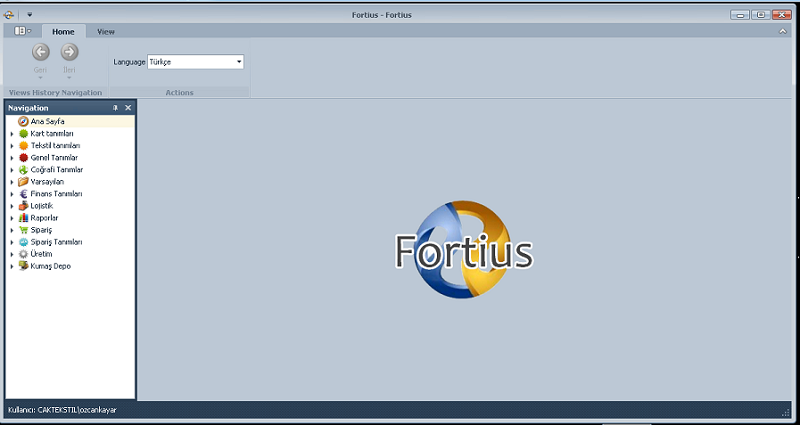Select the Finans Tanımları label
800x425 pixels.
point(56,194)
